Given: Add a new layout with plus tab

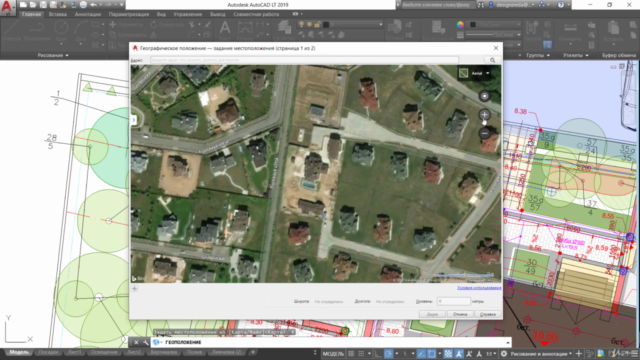Looking at the screenshot, I should [253, 352].
